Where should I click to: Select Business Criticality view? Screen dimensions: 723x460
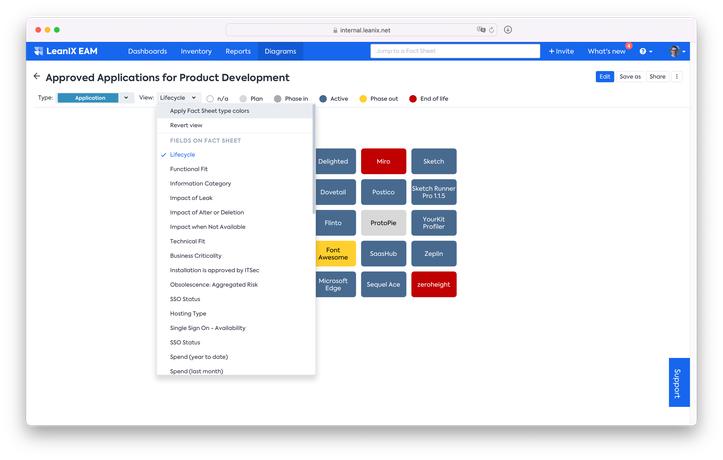coord(235,256)
